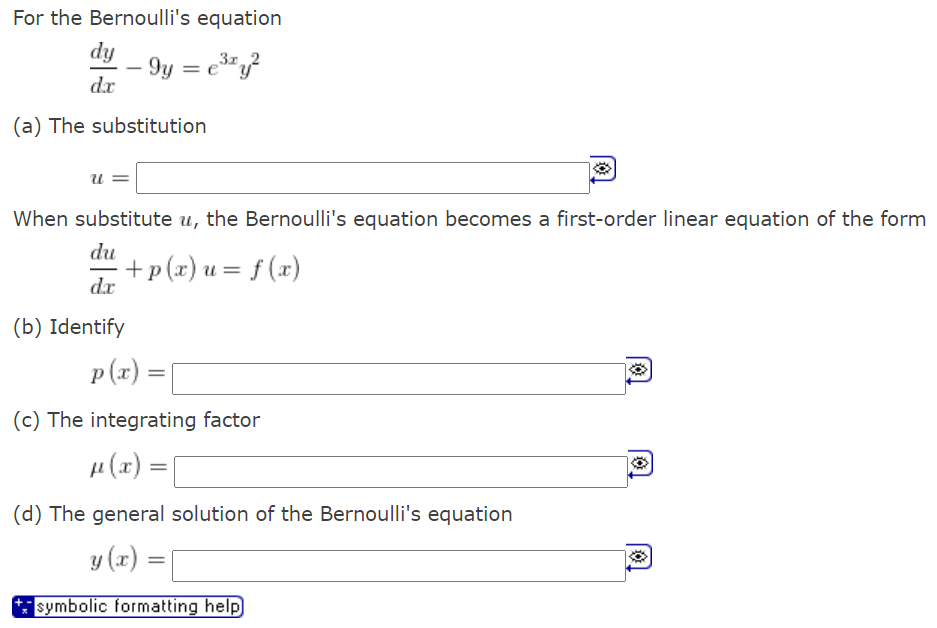Preview the answer entered for substitution u
Viewport: 937px width, 628px height.
(x=603, y=169)
